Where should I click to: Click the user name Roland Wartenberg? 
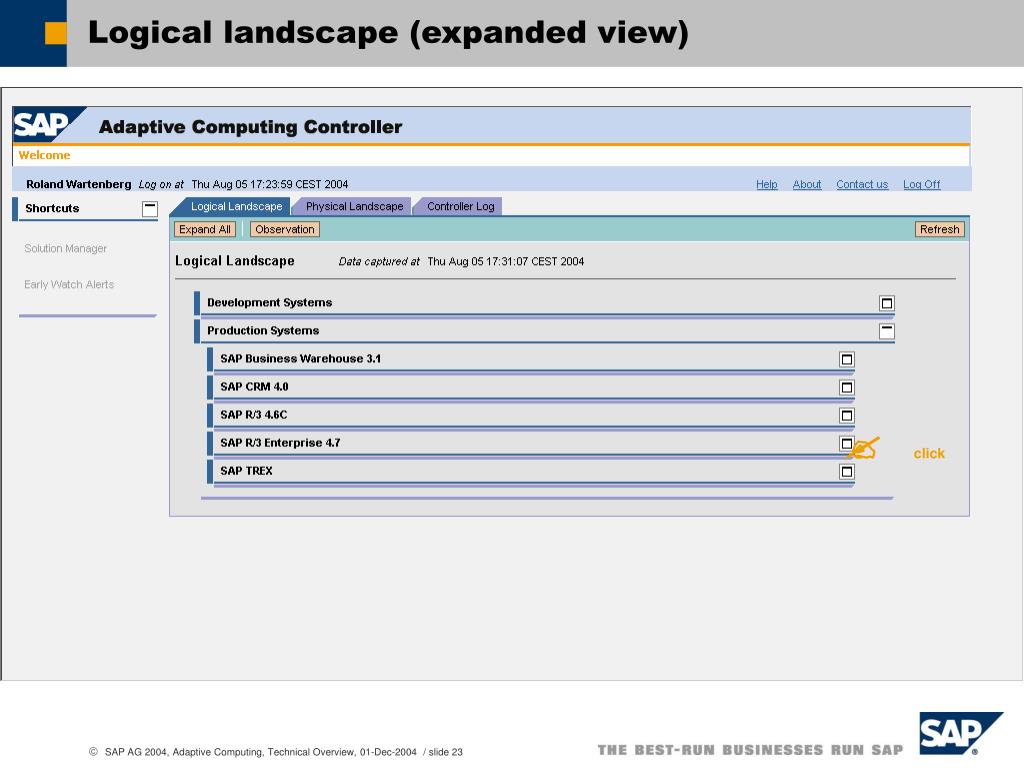pos(78,184)
